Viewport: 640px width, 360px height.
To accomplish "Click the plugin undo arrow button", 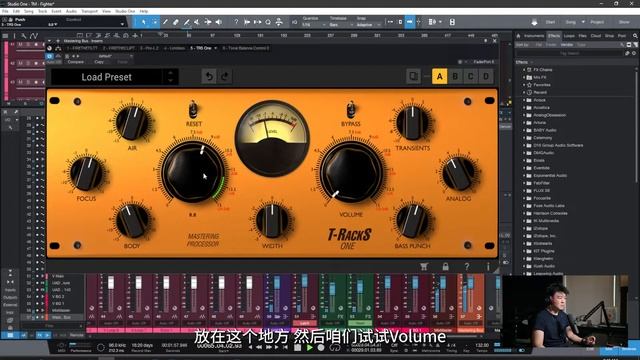I will coord(209,76).
